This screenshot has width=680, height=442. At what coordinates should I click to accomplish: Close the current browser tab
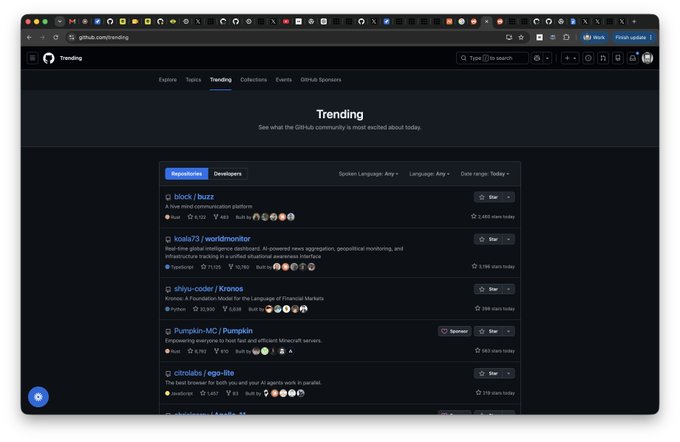click(x=487, y=21)
